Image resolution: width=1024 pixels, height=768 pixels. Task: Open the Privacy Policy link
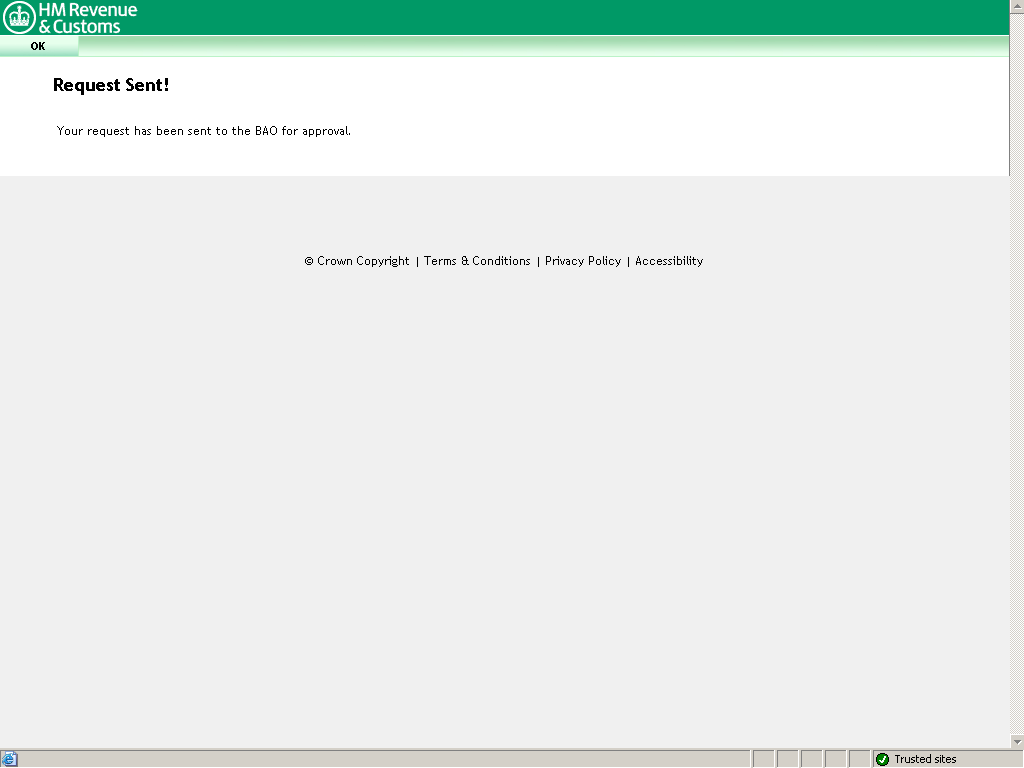[x=583, y=261]
